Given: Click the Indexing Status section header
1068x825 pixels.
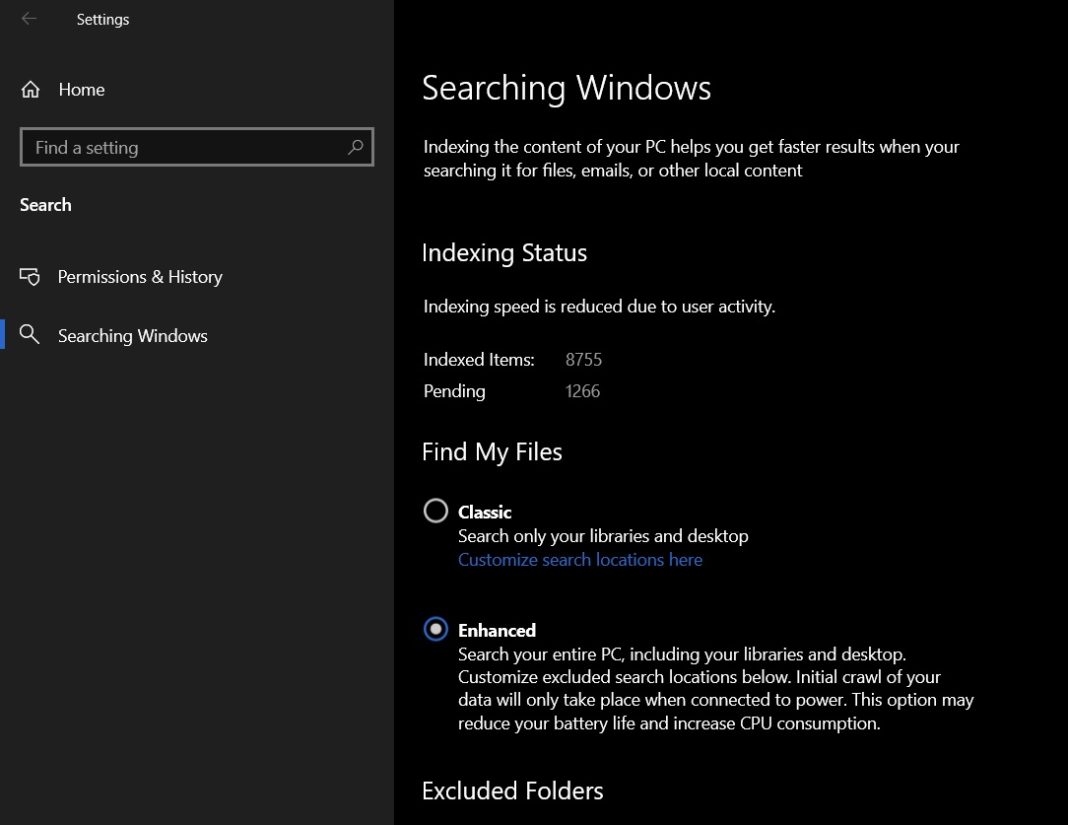Looking at the screenshot, I should (x=504, y=253).
